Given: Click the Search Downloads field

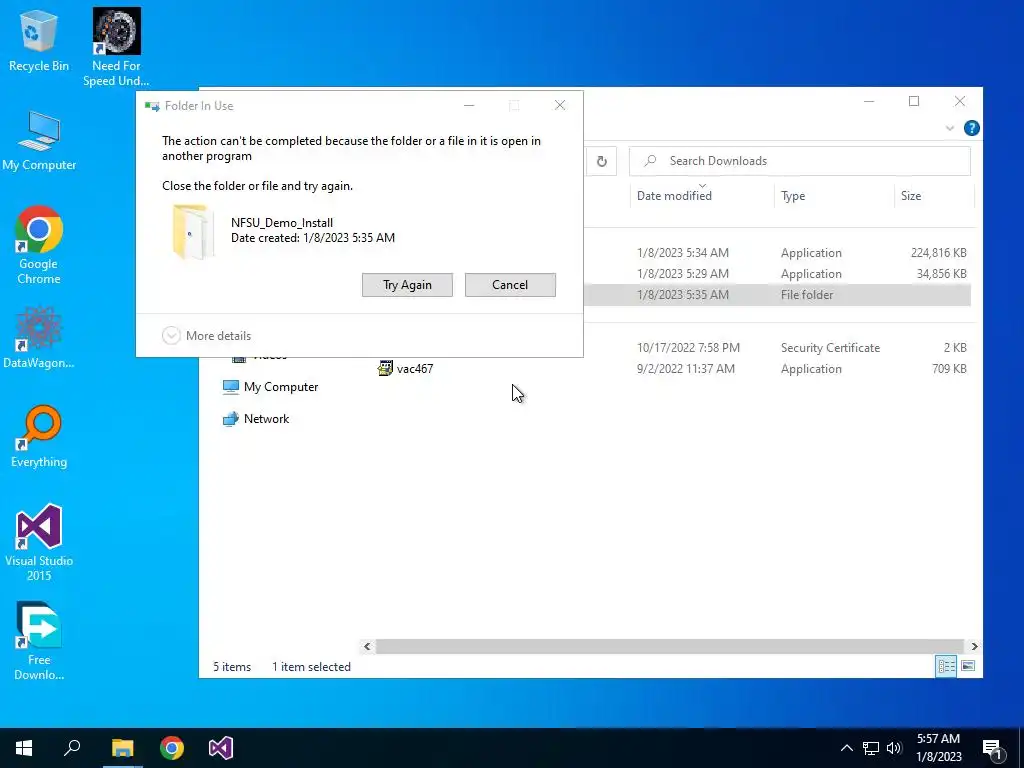Looking at the screenshot, I should 799,161.
